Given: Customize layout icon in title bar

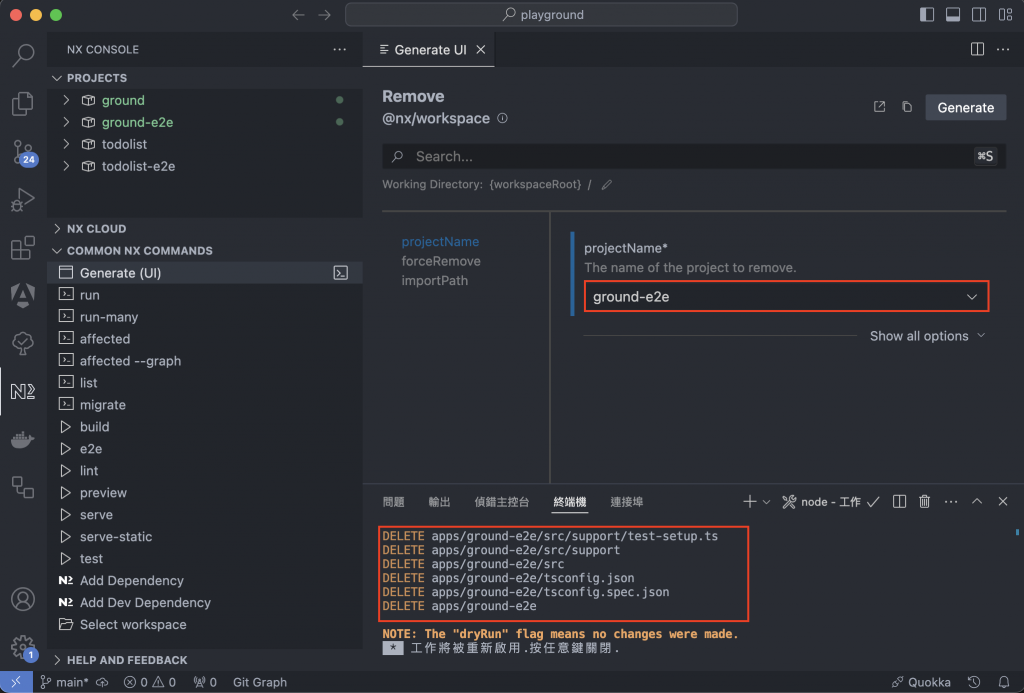Looking at the screenshot, I should click(1006, 14).
